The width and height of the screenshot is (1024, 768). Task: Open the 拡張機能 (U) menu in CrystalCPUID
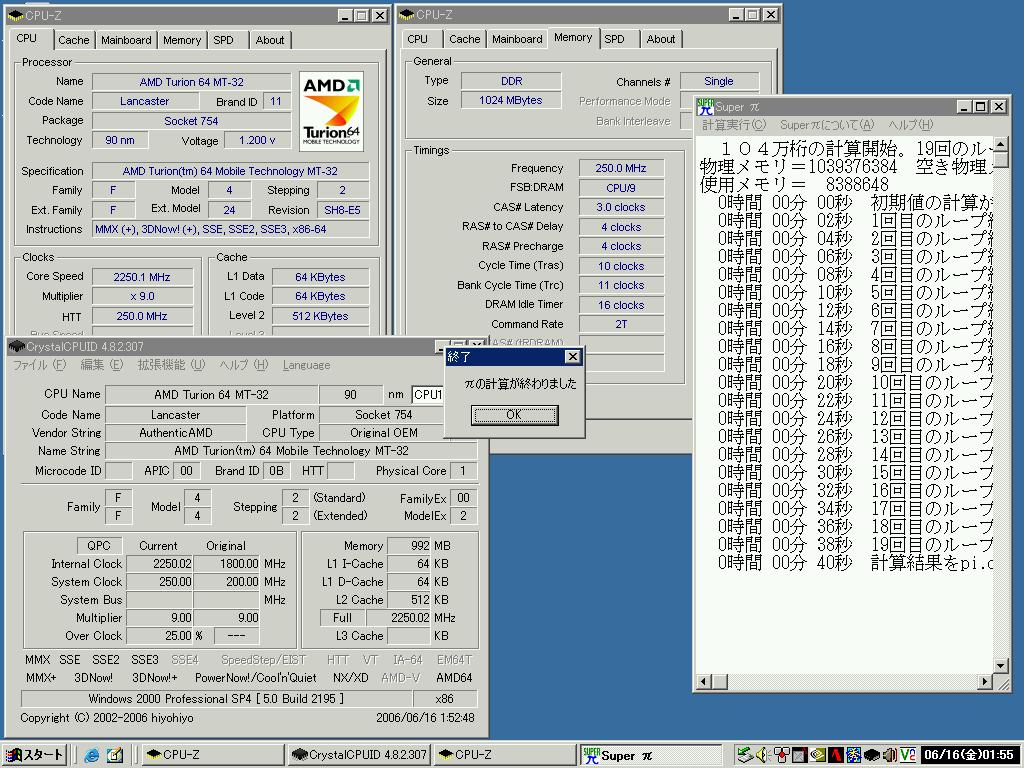pos(171,365)
